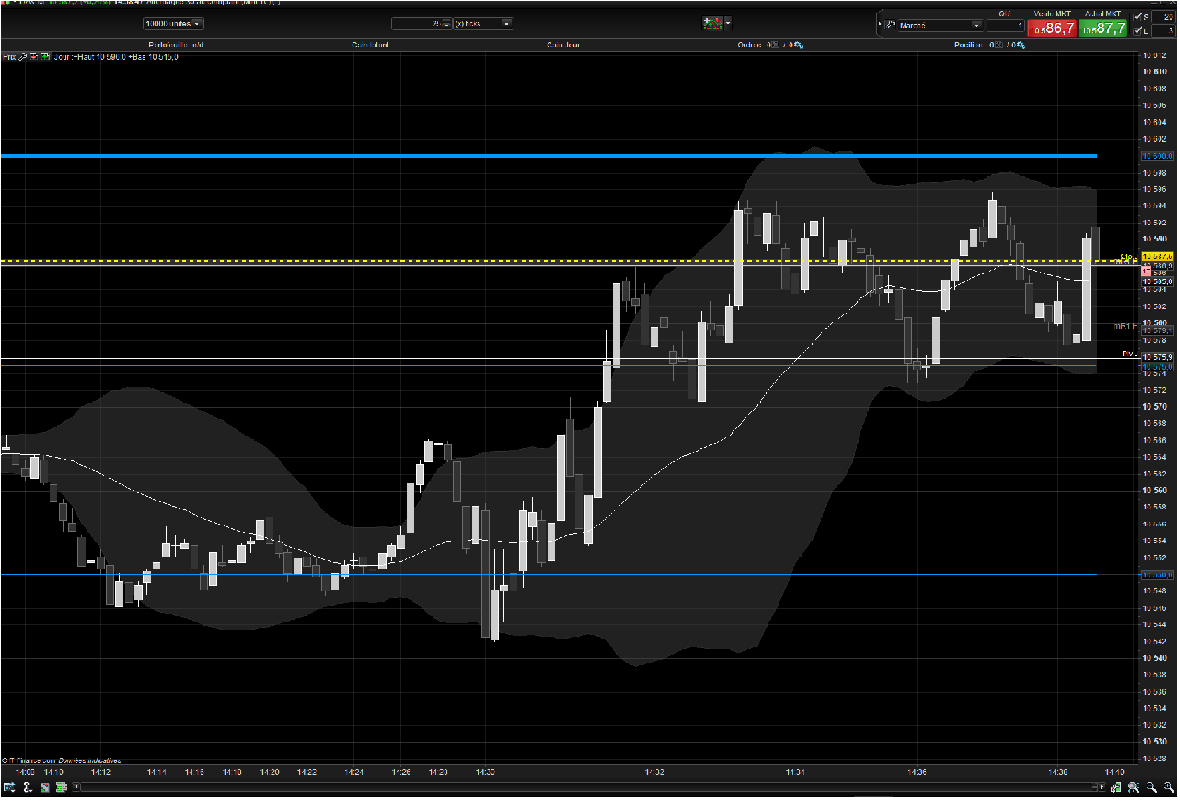Click the horizontal scrollbar right arrow

click(1102, 787)
